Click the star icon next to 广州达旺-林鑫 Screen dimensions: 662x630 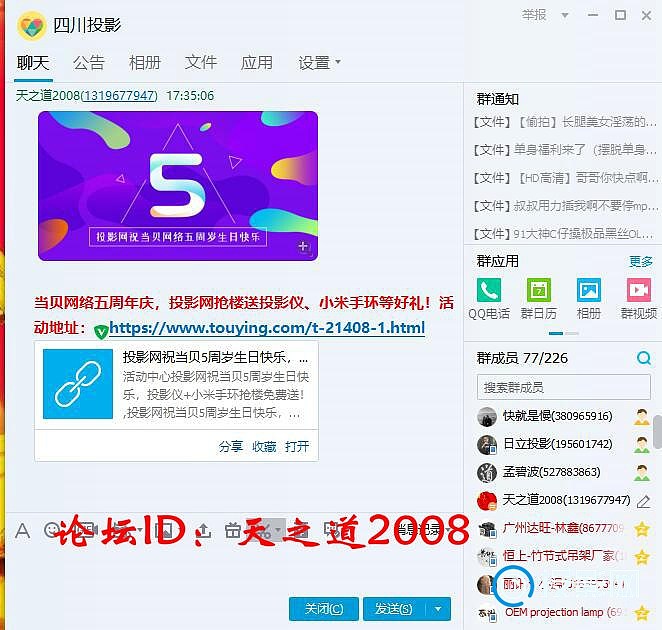click(642, 529)
